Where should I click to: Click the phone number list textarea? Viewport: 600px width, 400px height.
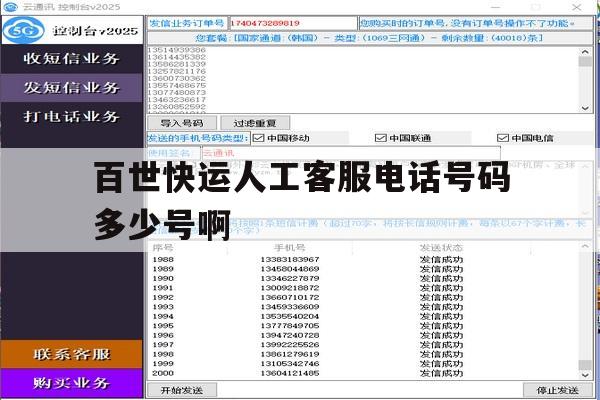coord(364,80)
